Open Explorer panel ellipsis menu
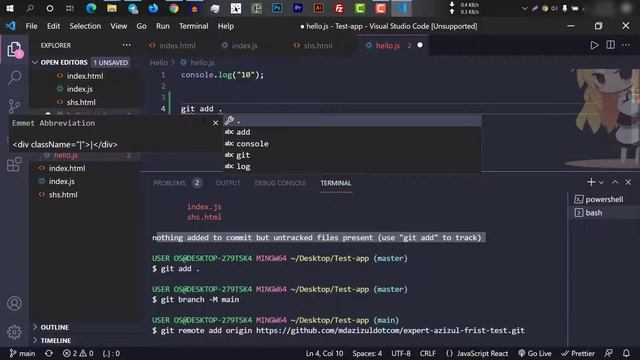This screenshot has width=640, height=360. 127,45
